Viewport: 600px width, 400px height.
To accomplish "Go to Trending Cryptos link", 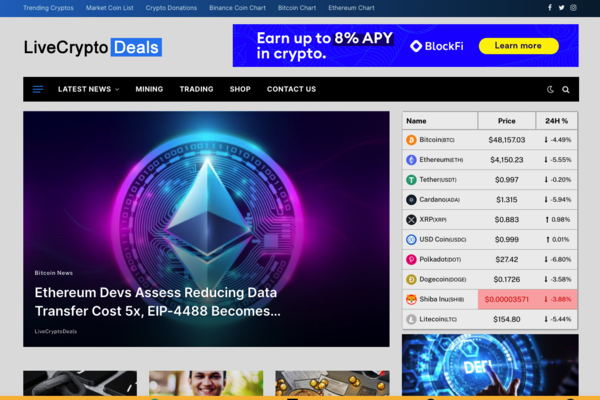I will pyautogui.click(x=48, y=8).
